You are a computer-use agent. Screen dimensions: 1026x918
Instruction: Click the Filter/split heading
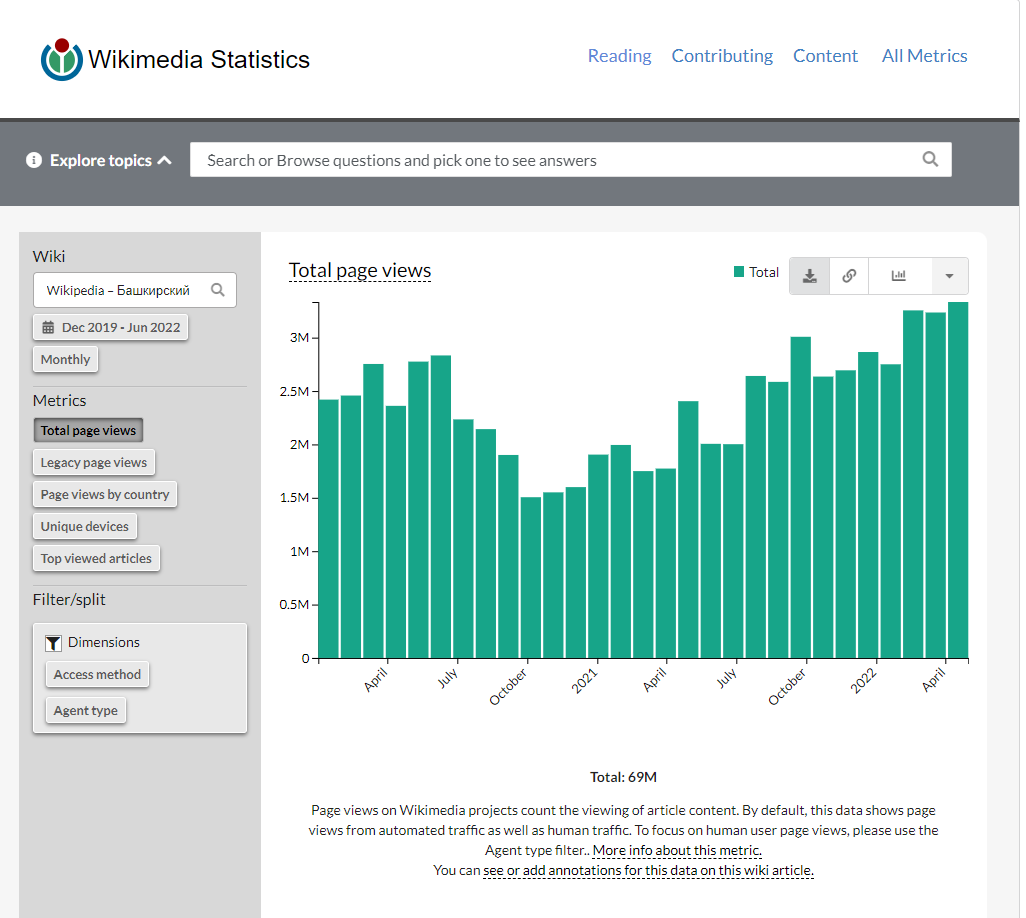click(x=69, y=600)
